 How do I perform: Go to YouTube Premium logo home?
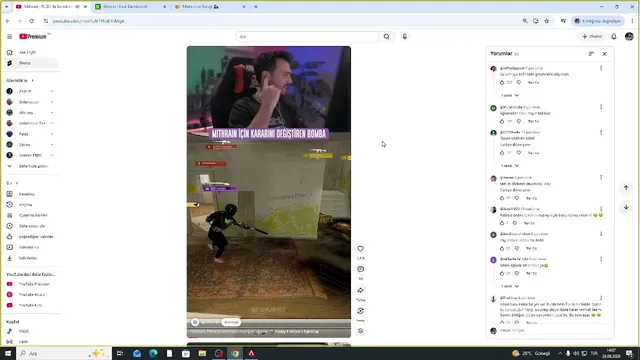[33, 36]
